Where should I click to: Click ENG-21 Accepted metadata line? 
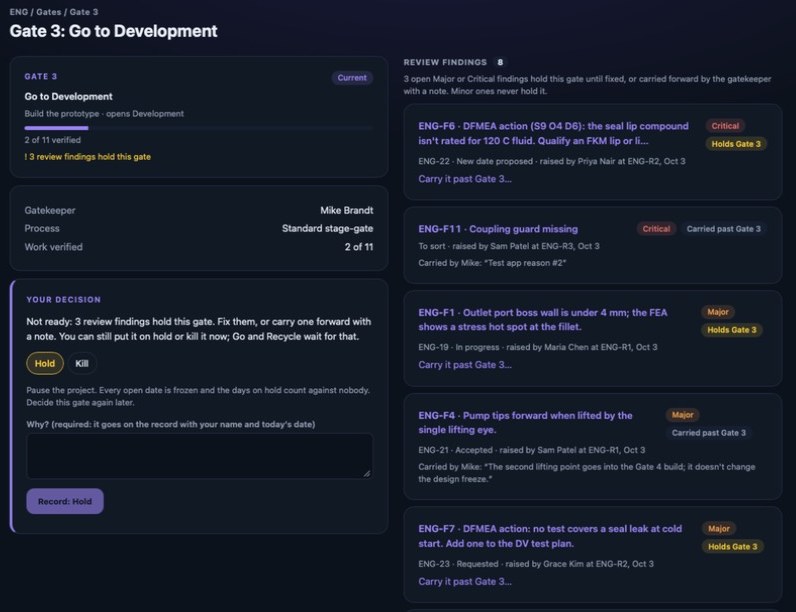[x=532, y=450]
